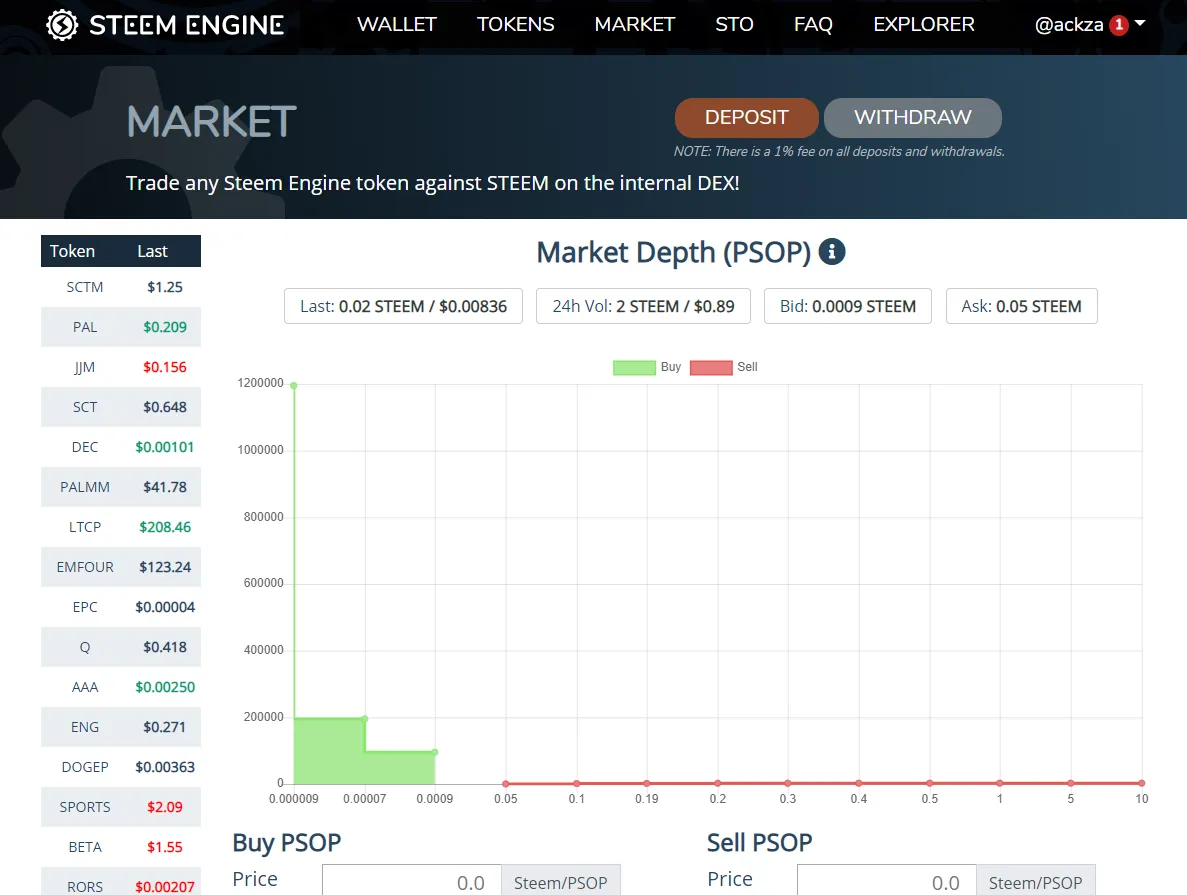Open the STO menu item

tap(734, 24)
